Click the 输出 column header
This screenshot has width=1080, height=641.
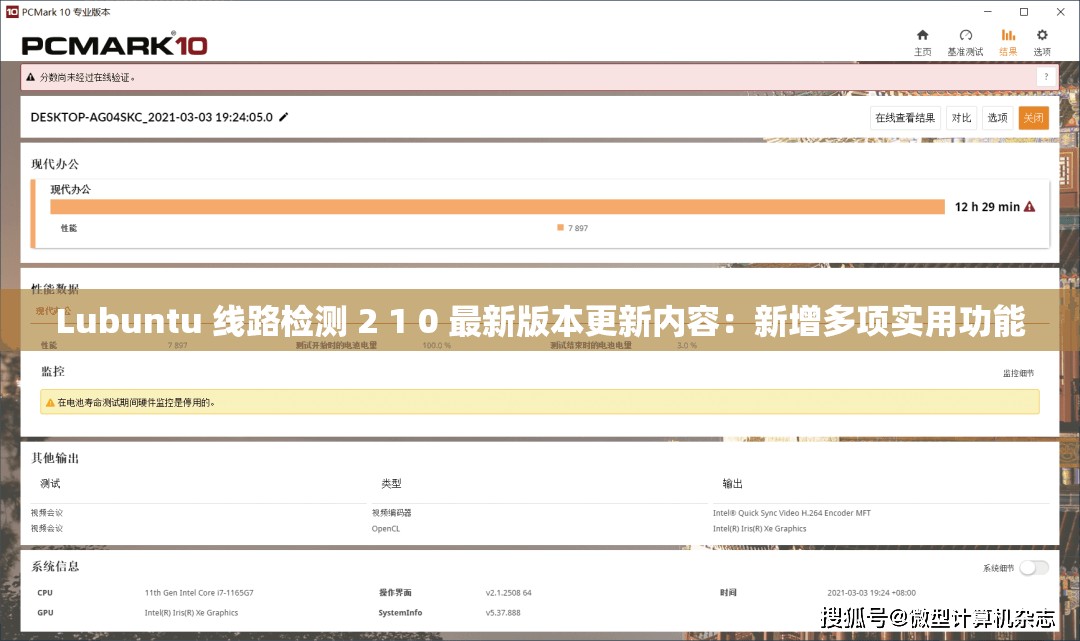(x=732, y=483)
